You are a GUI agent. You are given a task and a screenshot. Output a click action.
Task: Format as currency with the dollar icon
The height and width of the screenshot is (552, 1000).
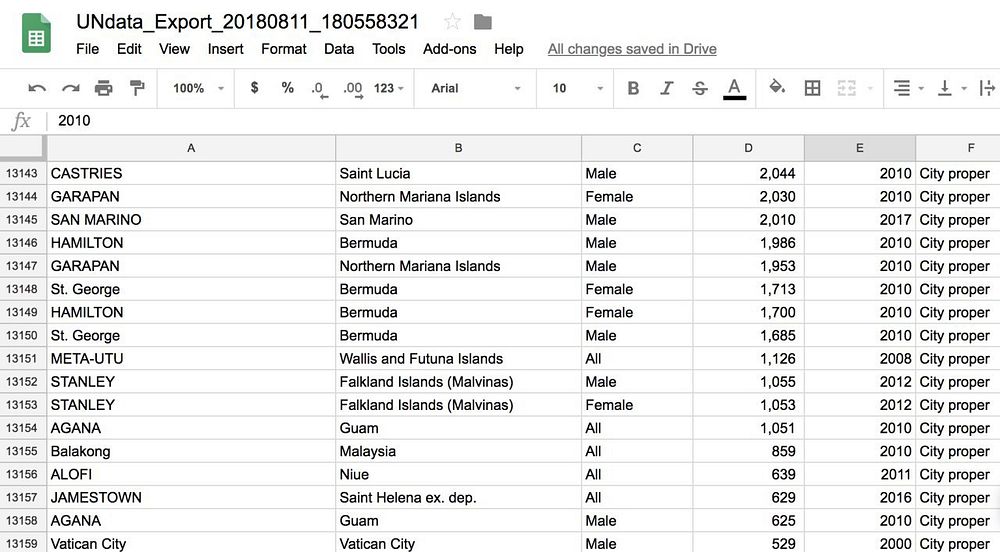coord(254,88)
